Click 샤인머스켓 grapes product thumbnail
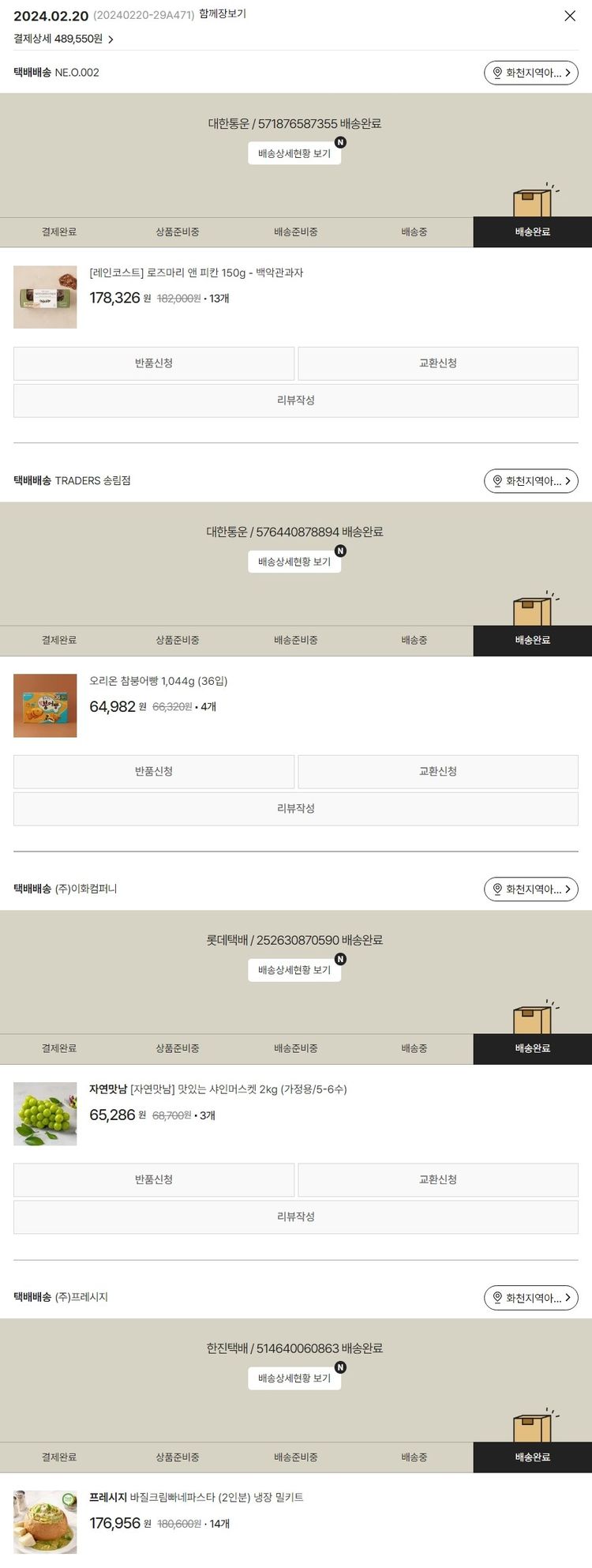This screenshot has height=1568, width=592. 45,1114
